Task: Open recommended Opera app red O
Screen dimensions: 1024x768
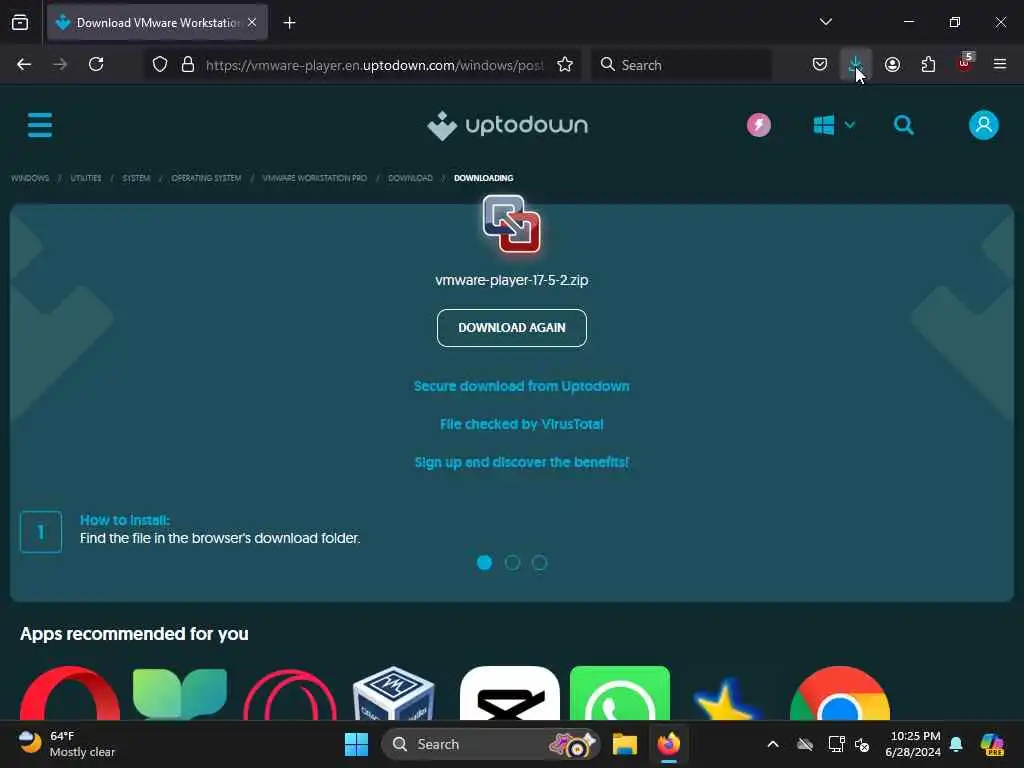Action: pos(70,693)
